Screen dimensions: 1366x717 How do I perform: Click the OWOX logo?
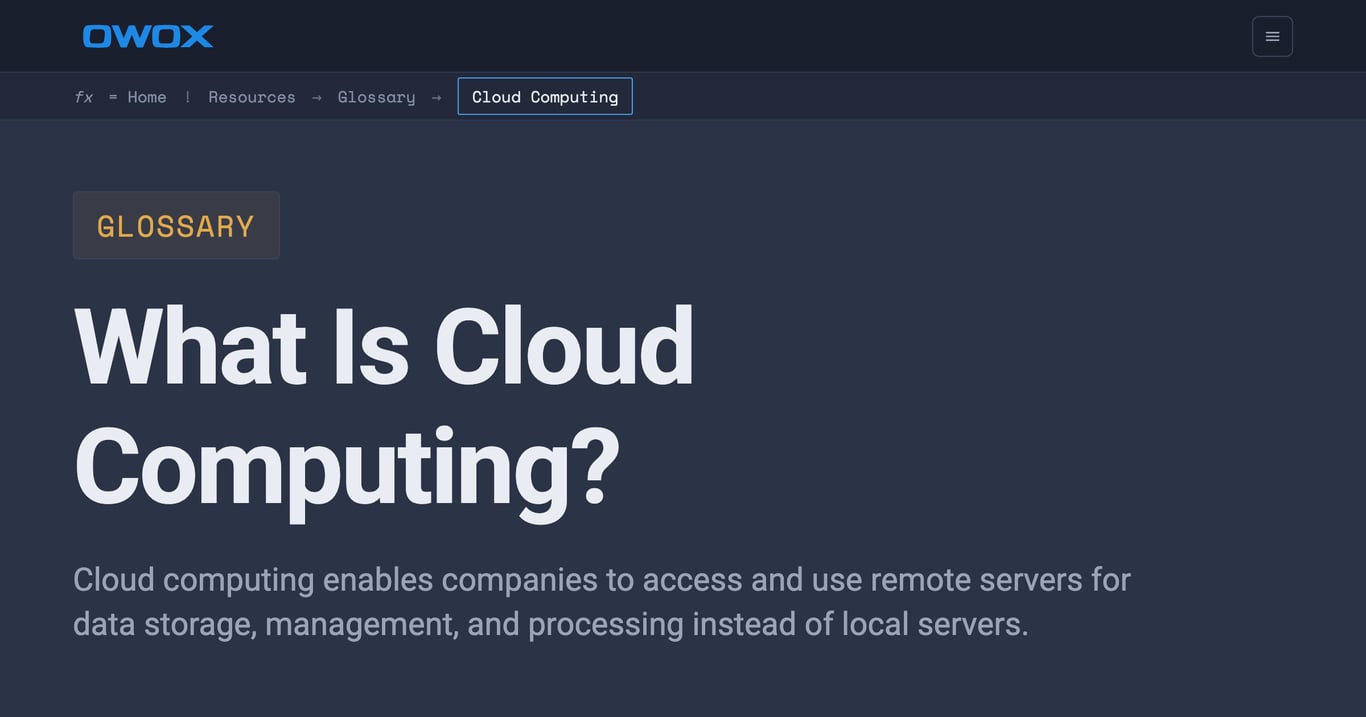[148, 36]
